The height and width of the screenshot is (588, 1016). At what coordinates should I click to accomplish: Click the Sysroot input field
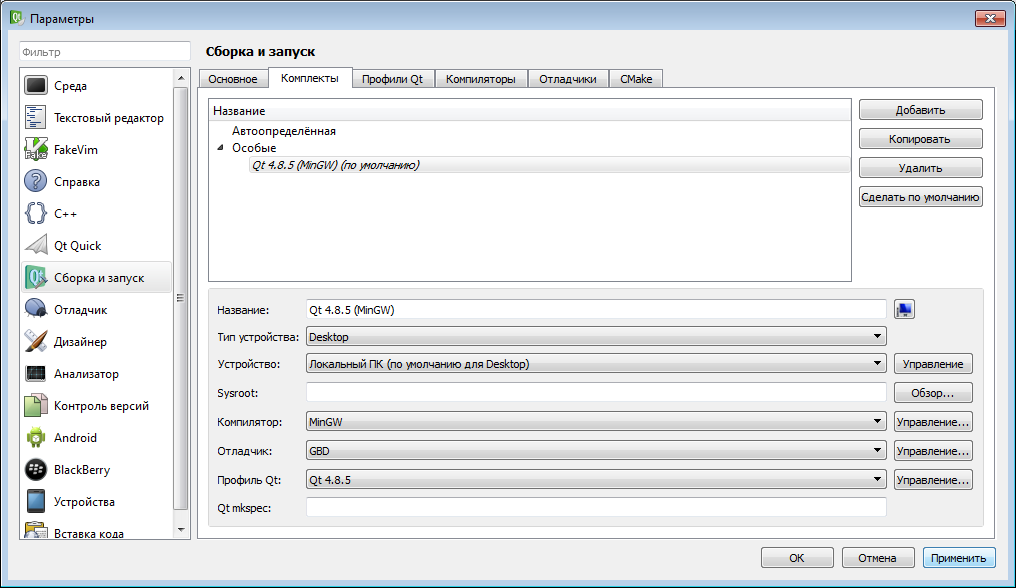[596, 392]
